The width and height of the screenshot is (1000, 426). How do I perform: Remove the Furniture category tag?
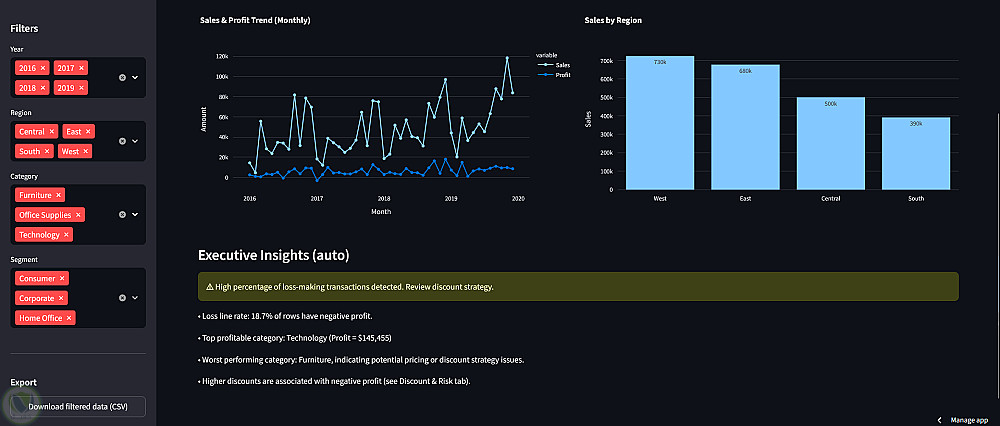tap(59, 195)
